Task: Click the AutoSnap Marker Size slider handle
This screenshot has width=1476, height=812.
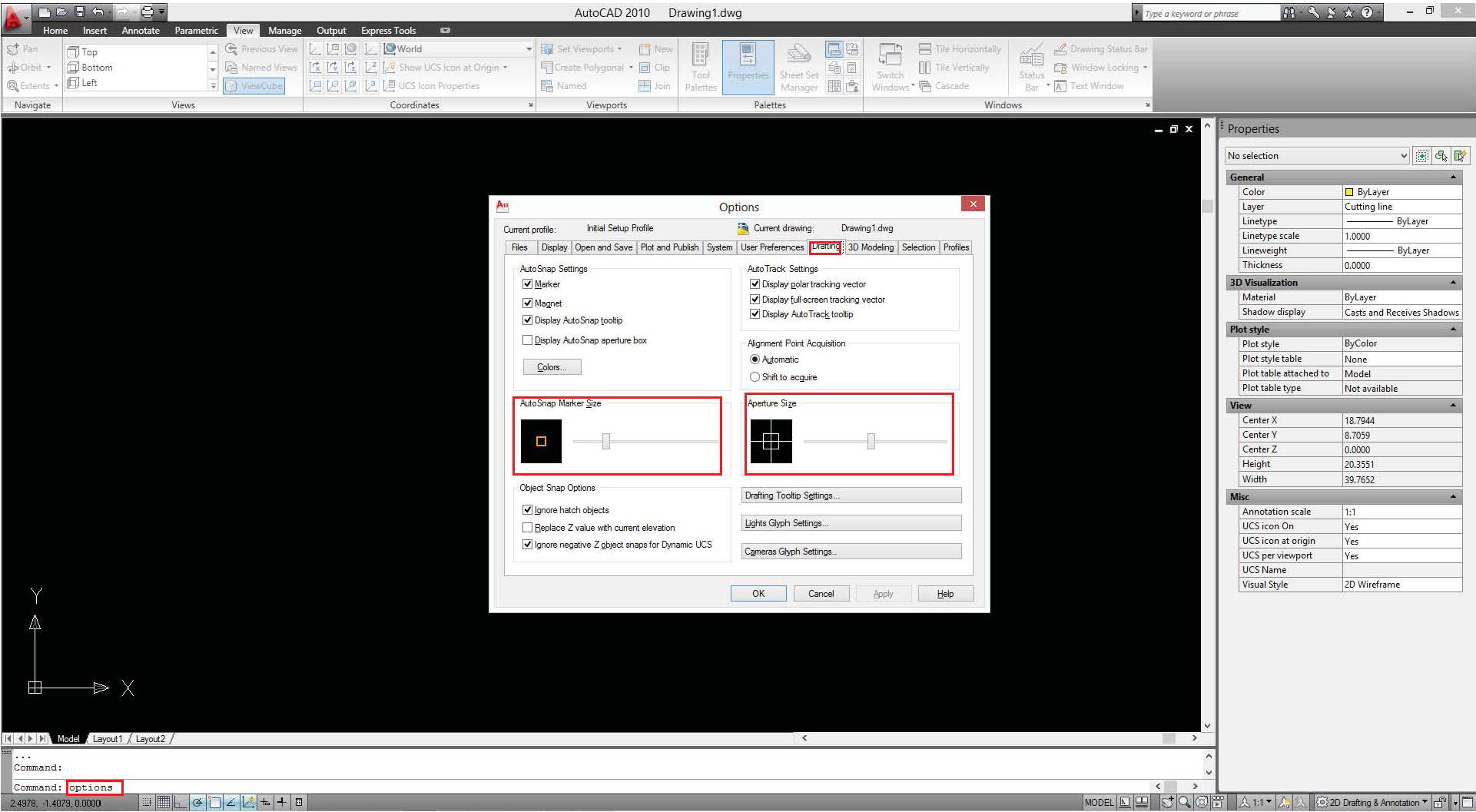Action: (606, 441)
